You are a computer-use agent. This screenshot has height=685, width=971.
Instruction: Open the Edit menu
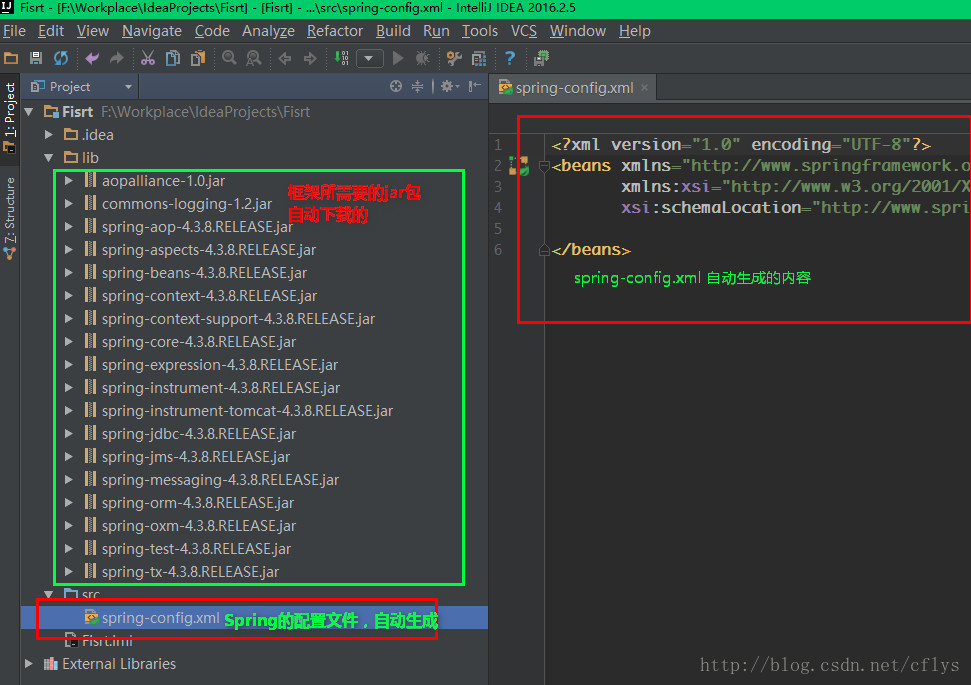51,31
